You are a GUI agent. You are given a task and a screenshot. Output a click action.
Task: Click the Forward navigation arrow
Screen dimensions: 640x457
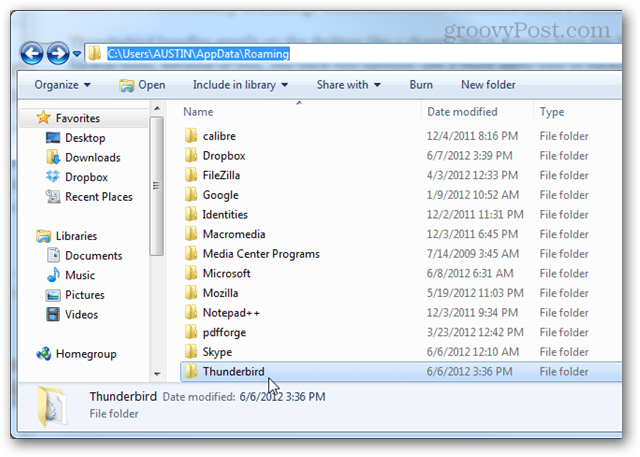(x=58, y=53)
